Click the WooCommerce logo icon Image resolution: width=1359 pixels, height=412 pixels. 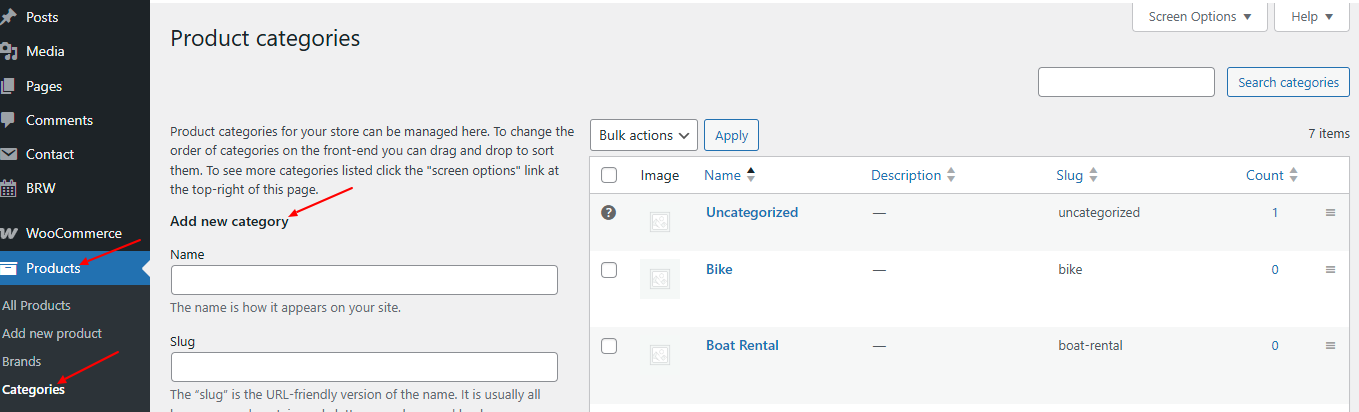[x=8, y=233]
